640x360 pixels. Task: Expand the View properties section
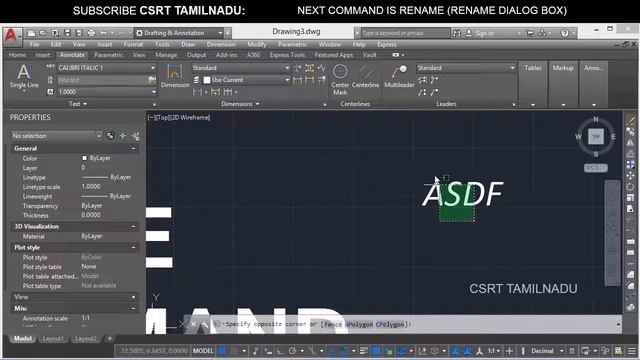[x=133, y=297]
